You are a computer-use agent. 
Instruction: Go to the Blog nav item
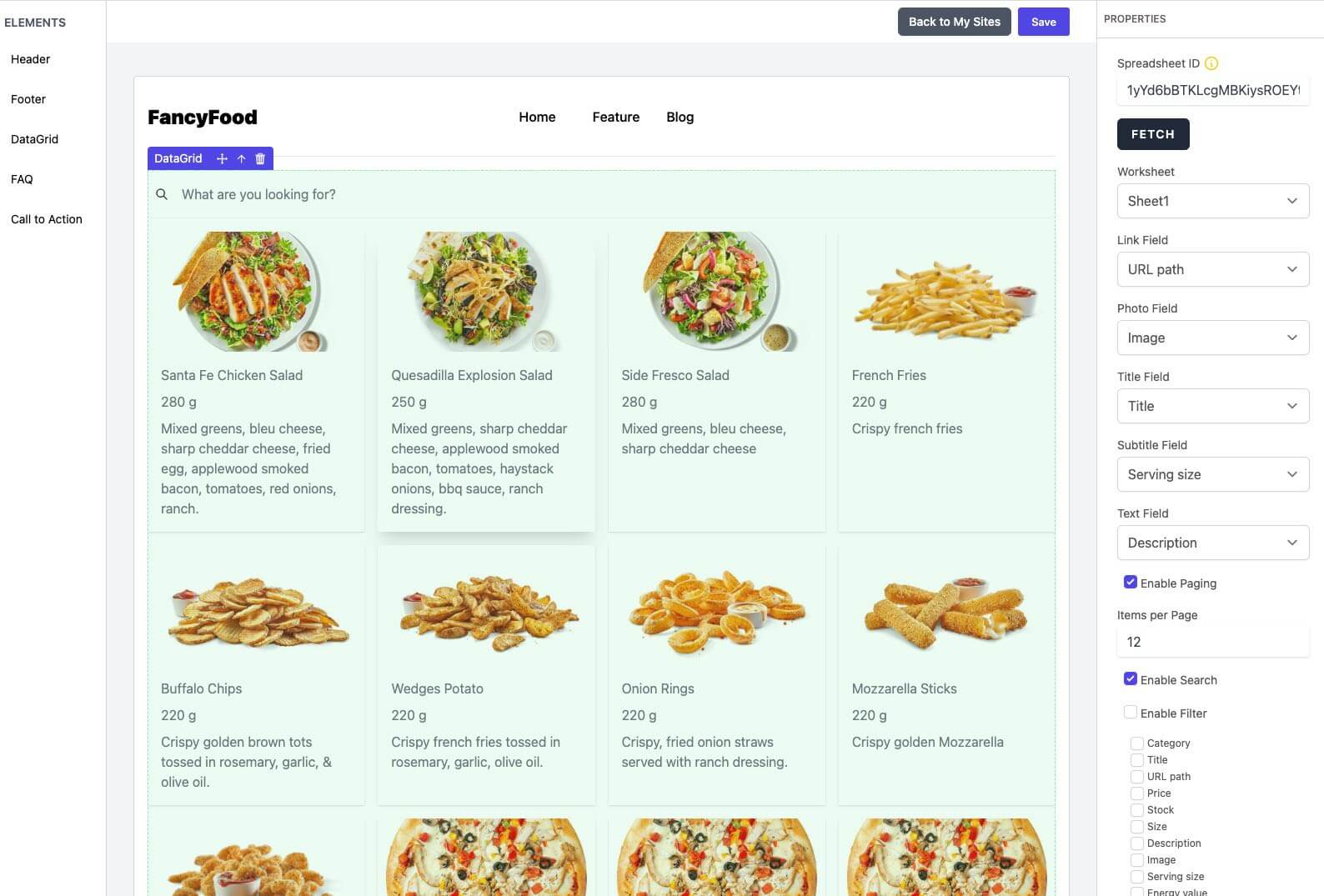[680, 118]
